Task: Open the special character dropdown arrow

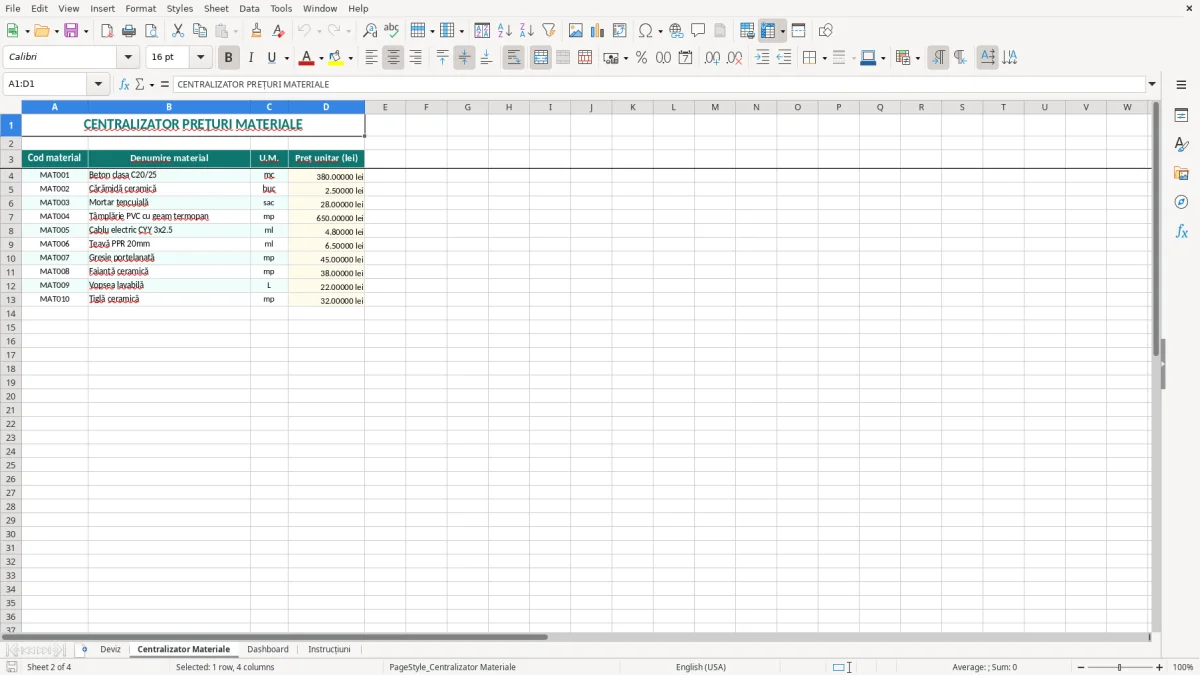Action: (660, 31)
